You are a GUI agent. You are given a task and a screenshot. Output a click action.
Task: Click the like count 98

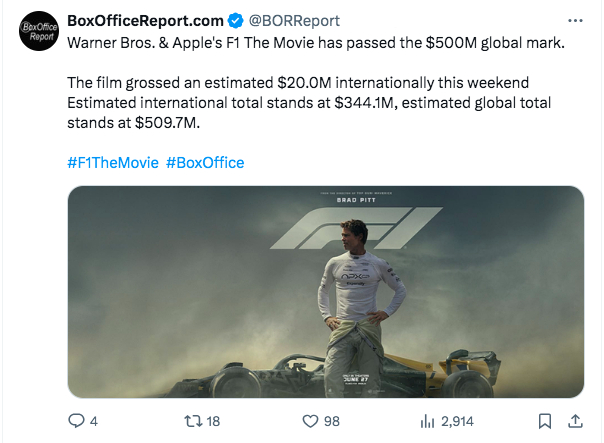point(332,421)
